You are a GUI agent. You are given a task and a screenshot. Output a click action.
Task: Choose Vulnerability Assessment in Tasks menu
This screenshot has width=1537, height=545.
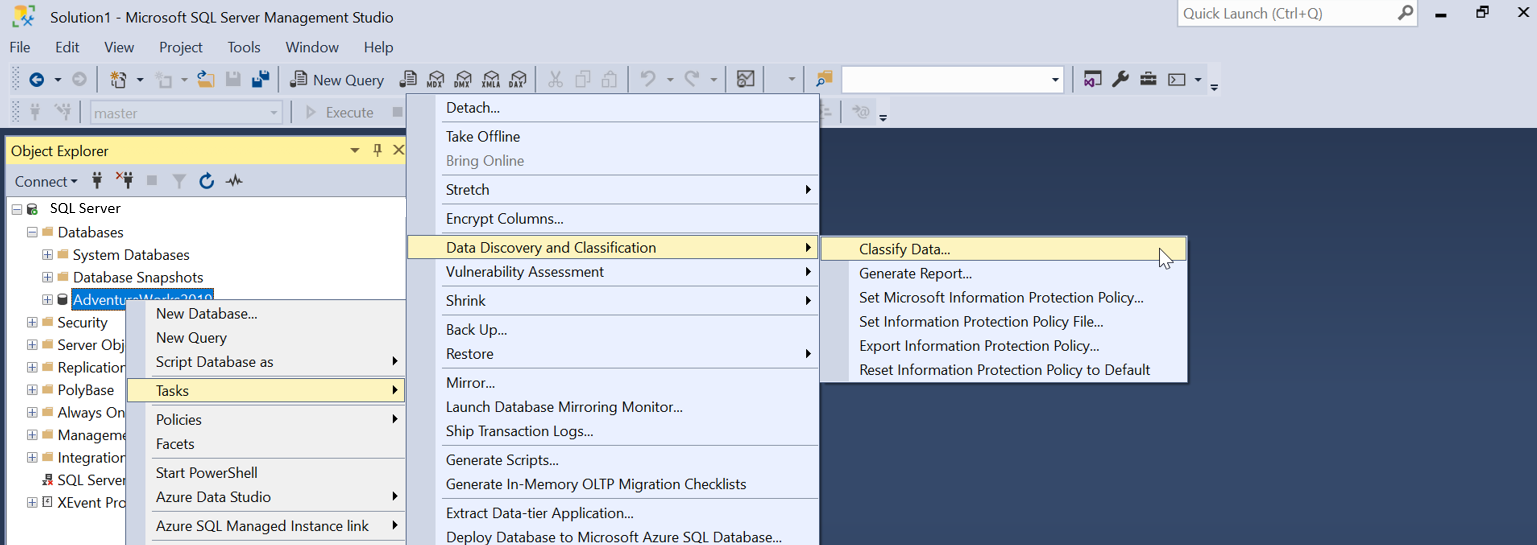coord(524,272)
